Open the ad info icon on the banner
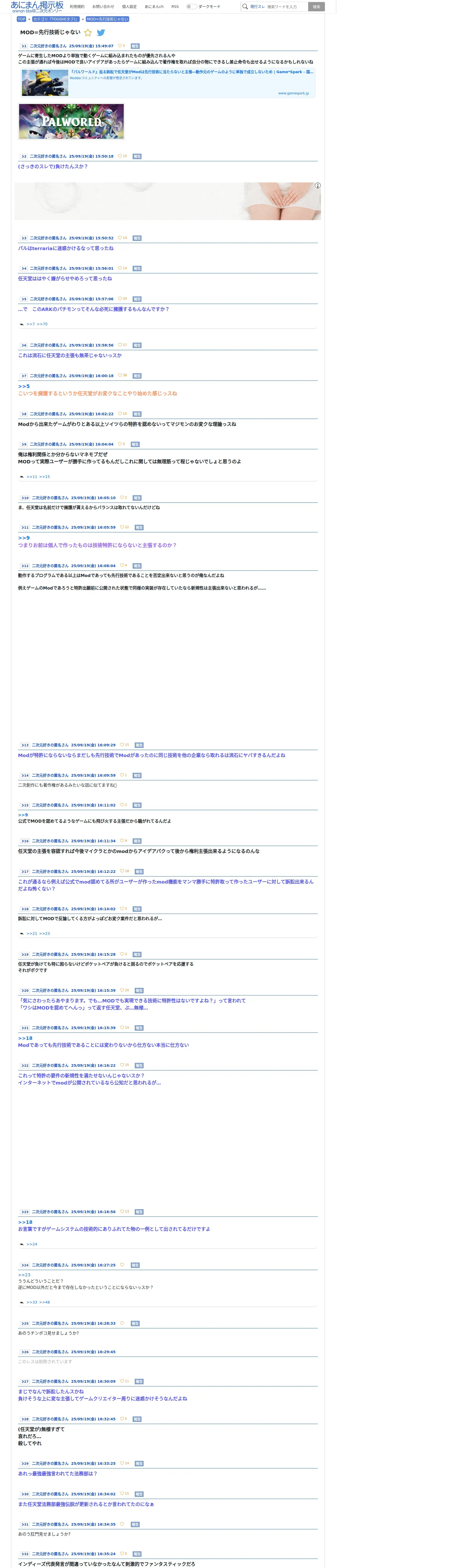The height and width of the screenshot is (1568, 474). tap(317, 186)
